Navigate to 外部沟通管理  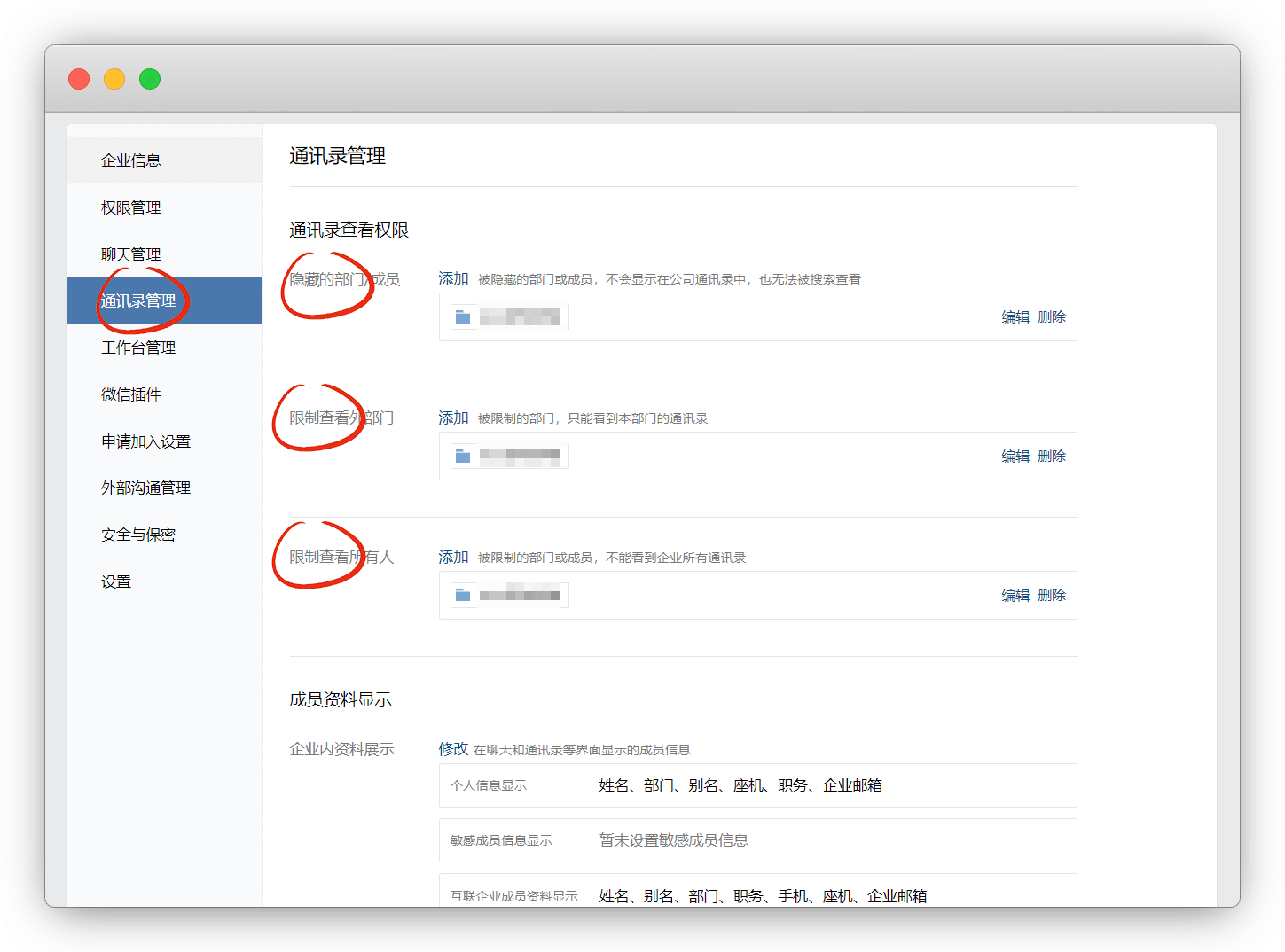tap(145, 488)
